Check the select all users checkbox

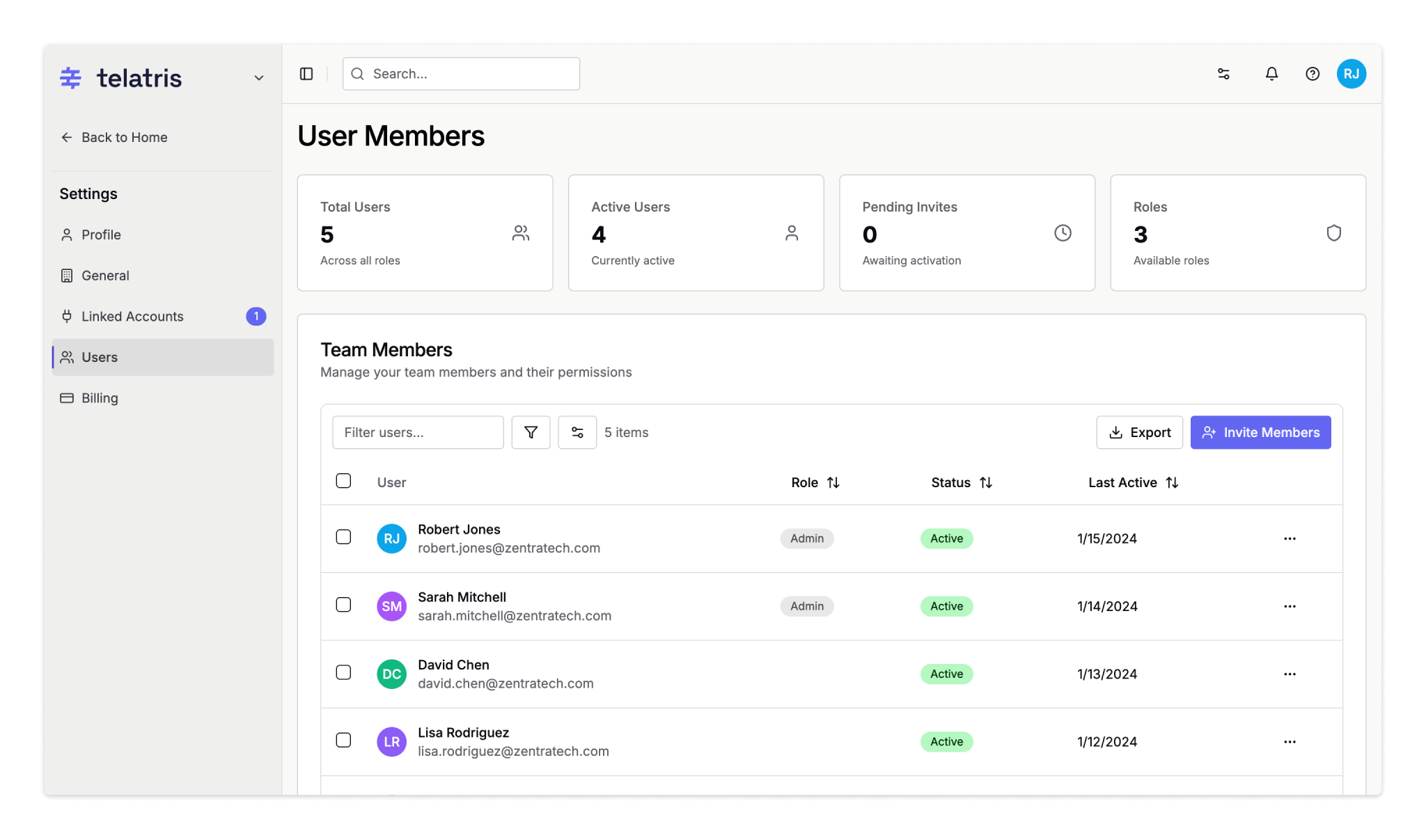point(343,481)
